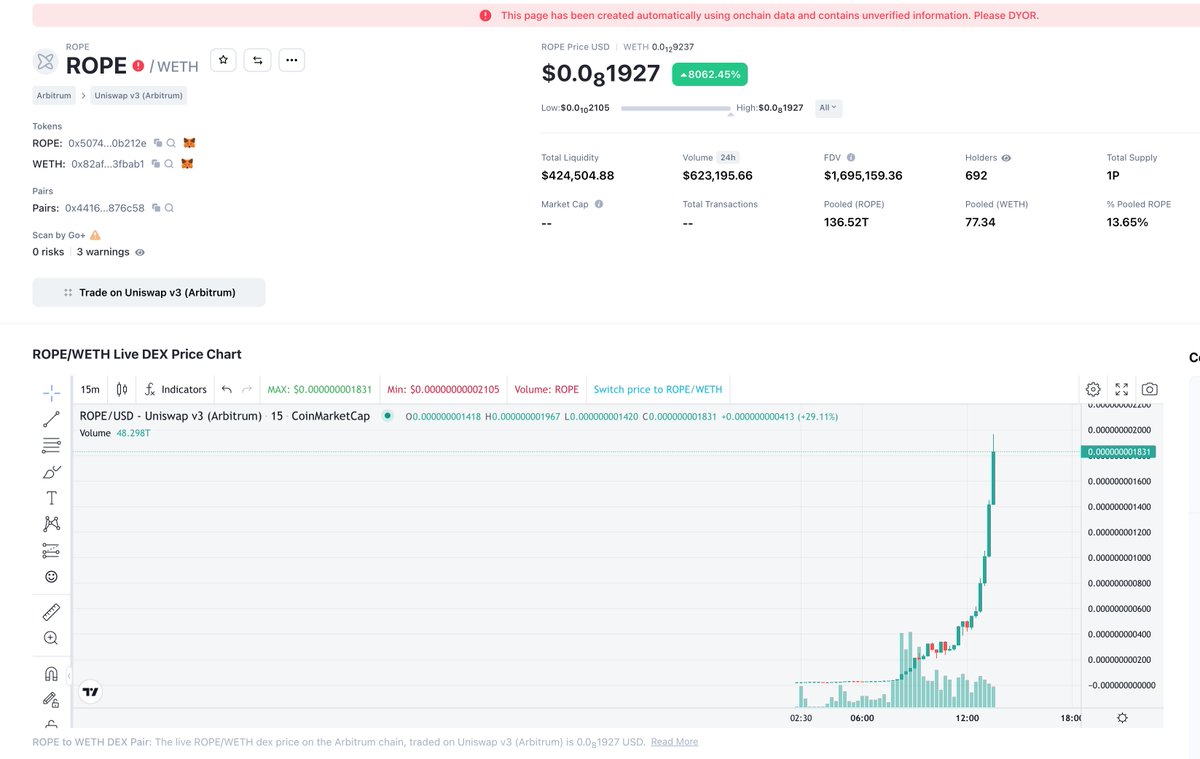Click the TradingView logo on the chart
The height and width of the screenshot is (759, 1200).
(x=90, y=691)
